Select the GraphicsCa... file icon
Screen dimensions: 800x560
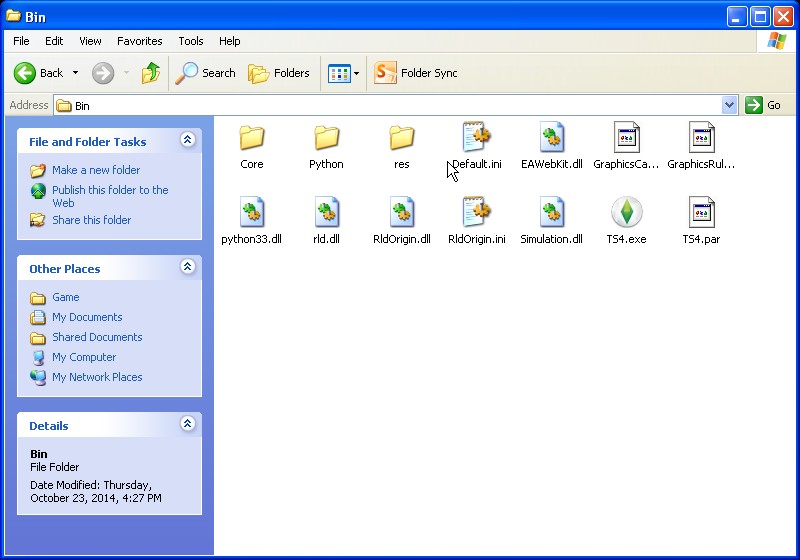point(627,137)
